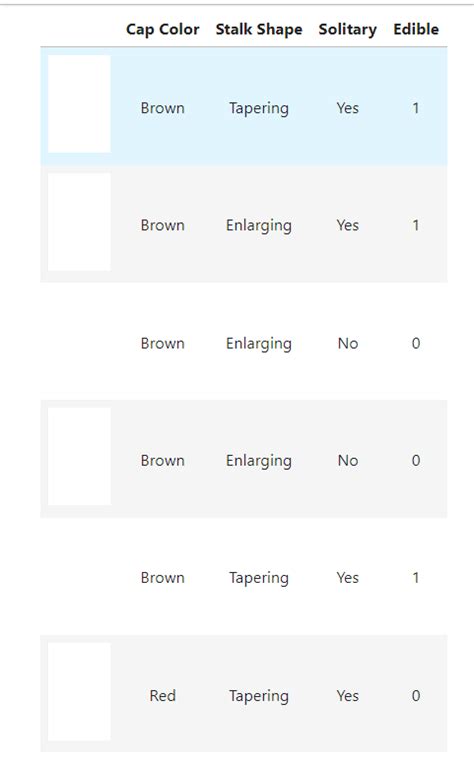Screen dimensions: 474x764
Task: Select Enlarging cell in the Solitary Yes row
Action: point(259,226)
